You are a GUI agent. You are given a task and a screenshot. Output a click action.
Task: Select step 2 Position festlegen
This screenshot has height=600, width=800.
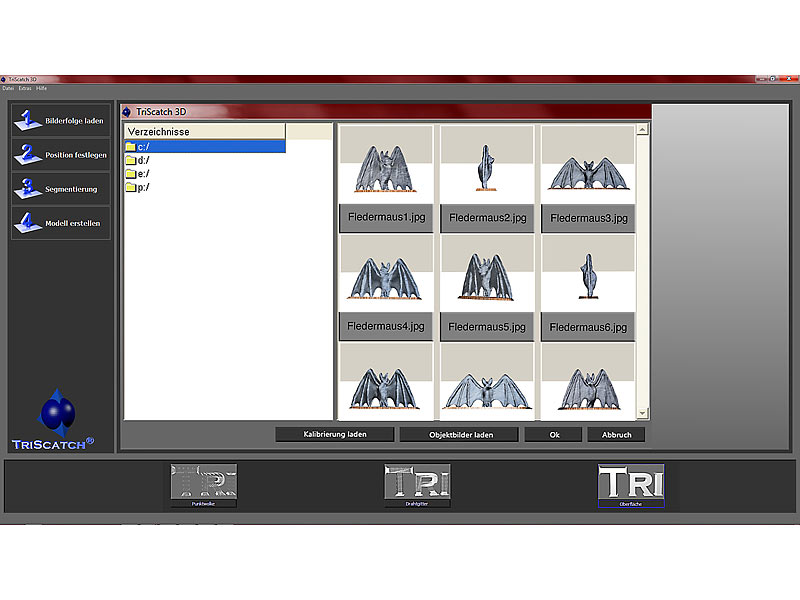[x=61, y=155]
